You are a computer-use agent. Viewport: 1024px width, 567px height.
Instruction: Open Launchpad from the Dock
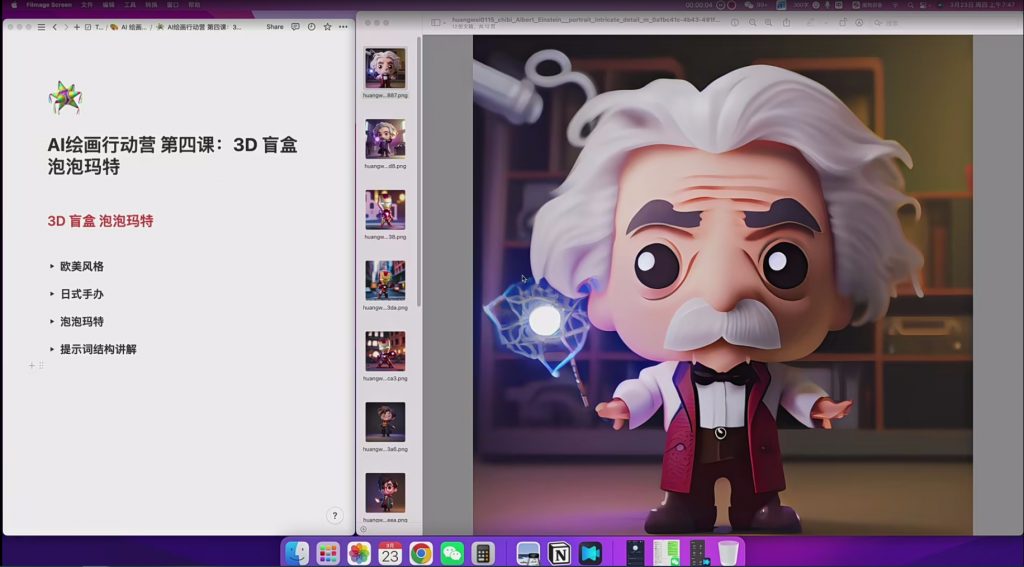click(328, 553)
